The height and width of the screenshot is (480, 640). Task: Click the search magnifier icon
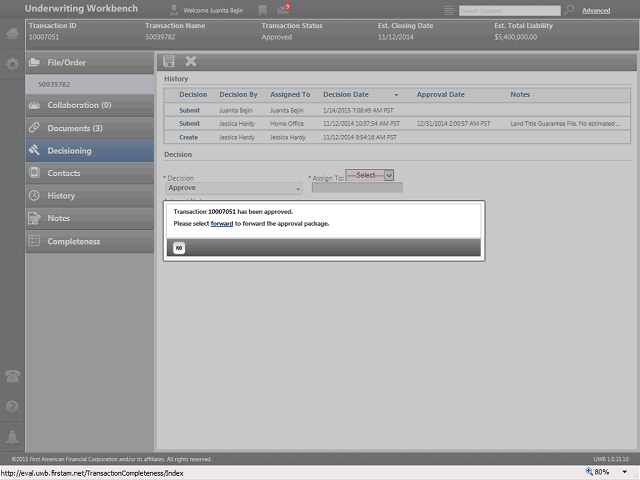tap(569, 10)
